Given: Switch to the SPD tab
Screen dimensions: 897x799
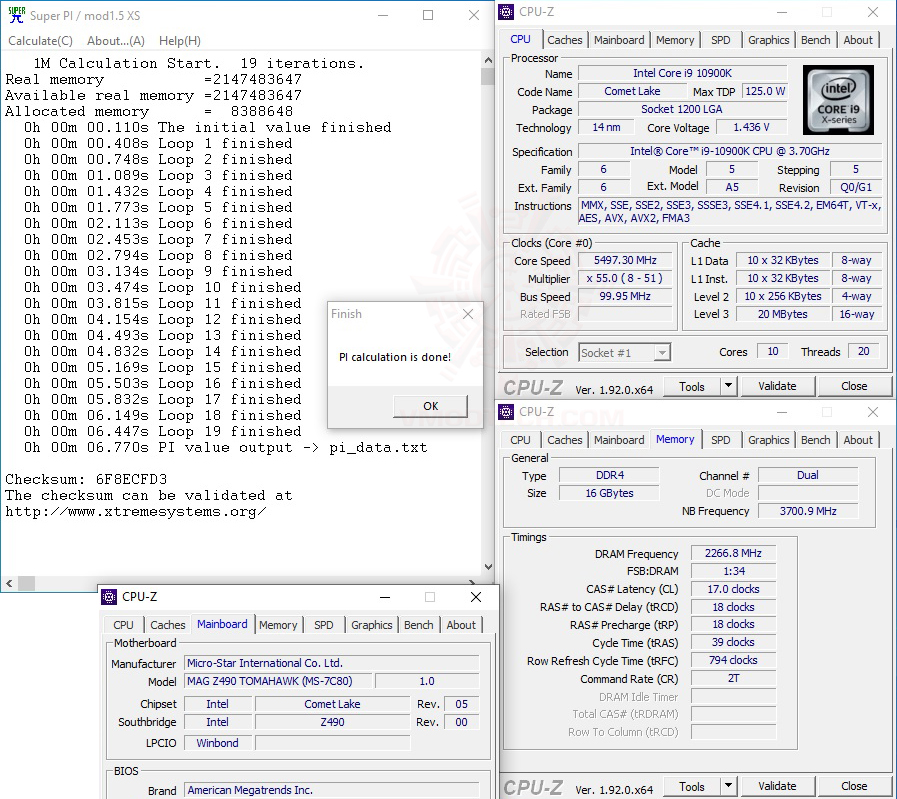Looking at the screenshot, I should point(722,39).
